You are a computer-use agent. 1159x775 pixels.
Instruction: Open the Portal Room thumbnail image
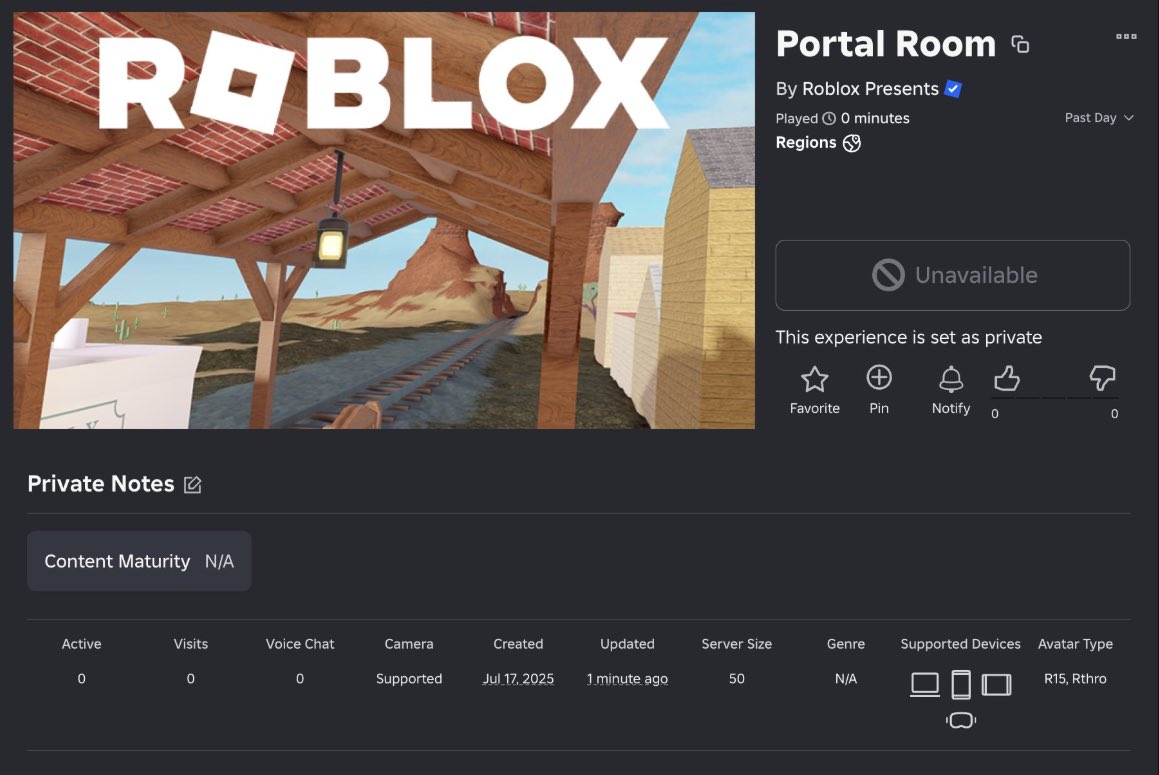tap(384, 220)
